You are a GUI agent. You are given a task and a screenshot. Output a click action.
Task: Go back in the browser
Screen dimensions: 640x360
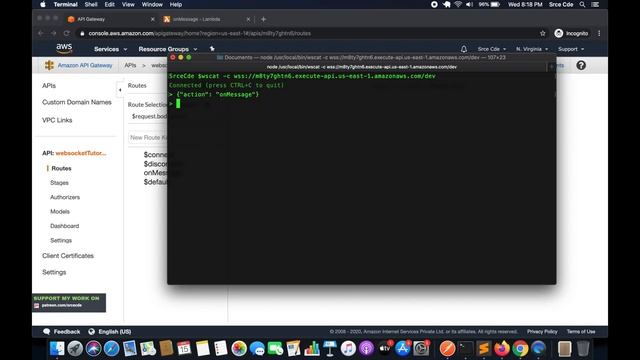coord(40,33)
